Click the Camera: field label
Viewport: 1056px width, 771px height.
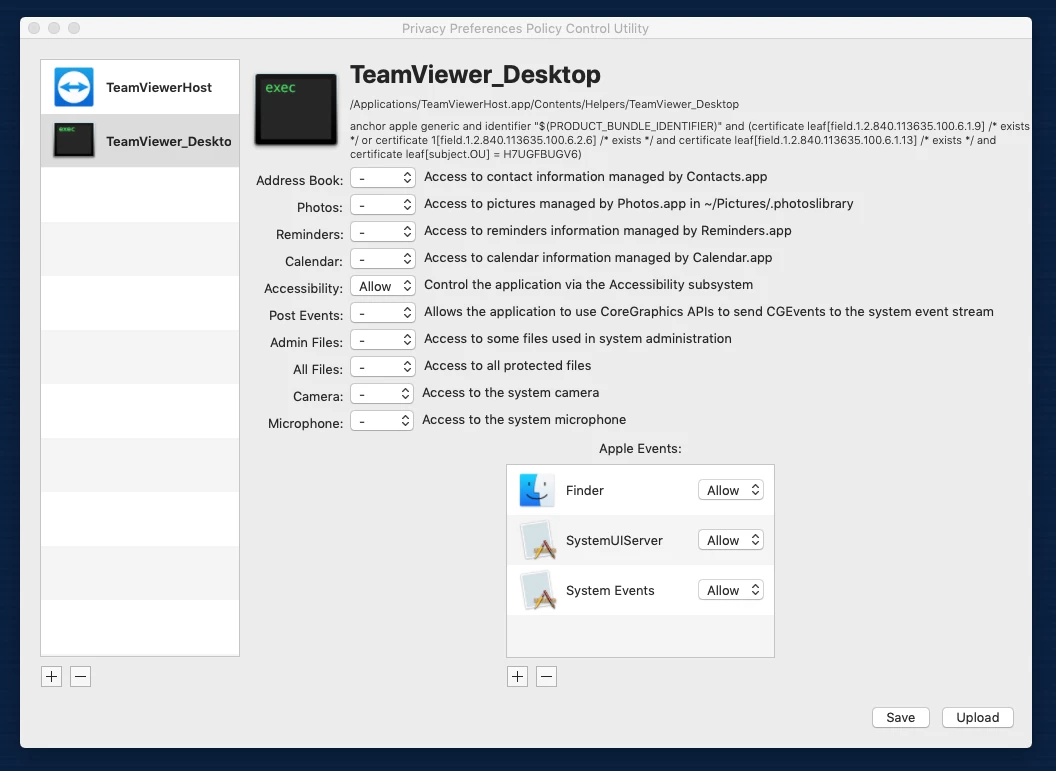[318, 397]
